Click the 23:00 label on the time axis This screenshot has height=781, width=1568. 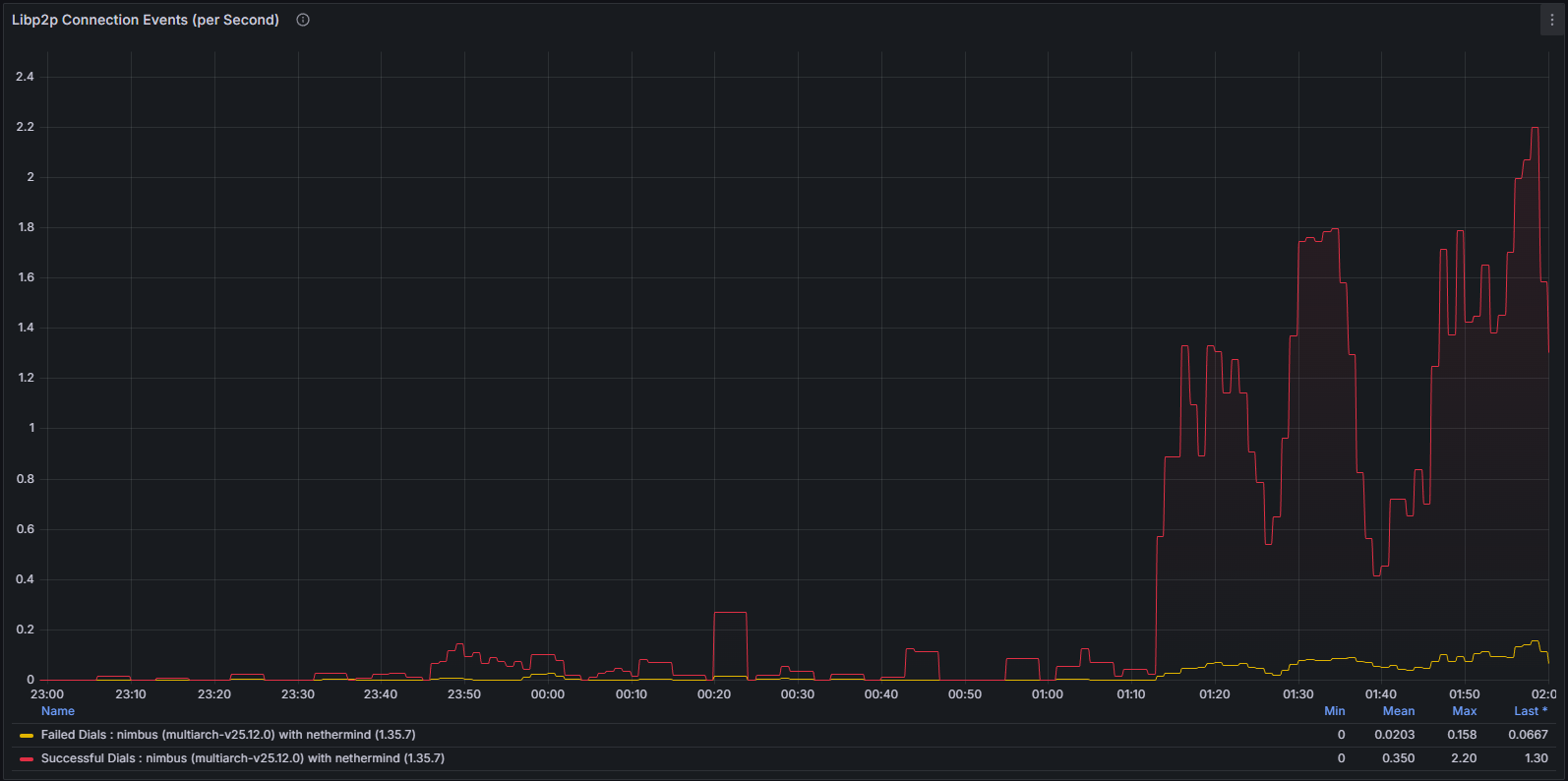(x=47, y=694)
